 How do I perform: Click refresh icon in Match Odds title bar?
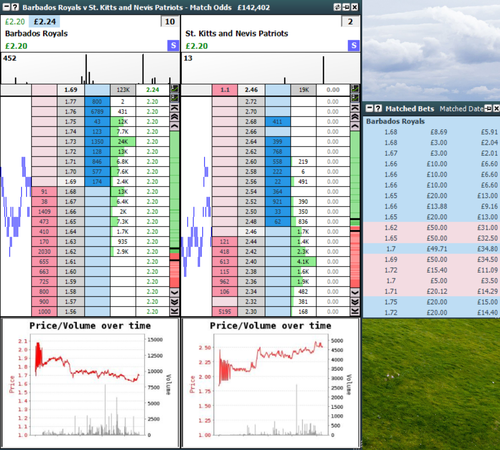click(x=337, y=7)
